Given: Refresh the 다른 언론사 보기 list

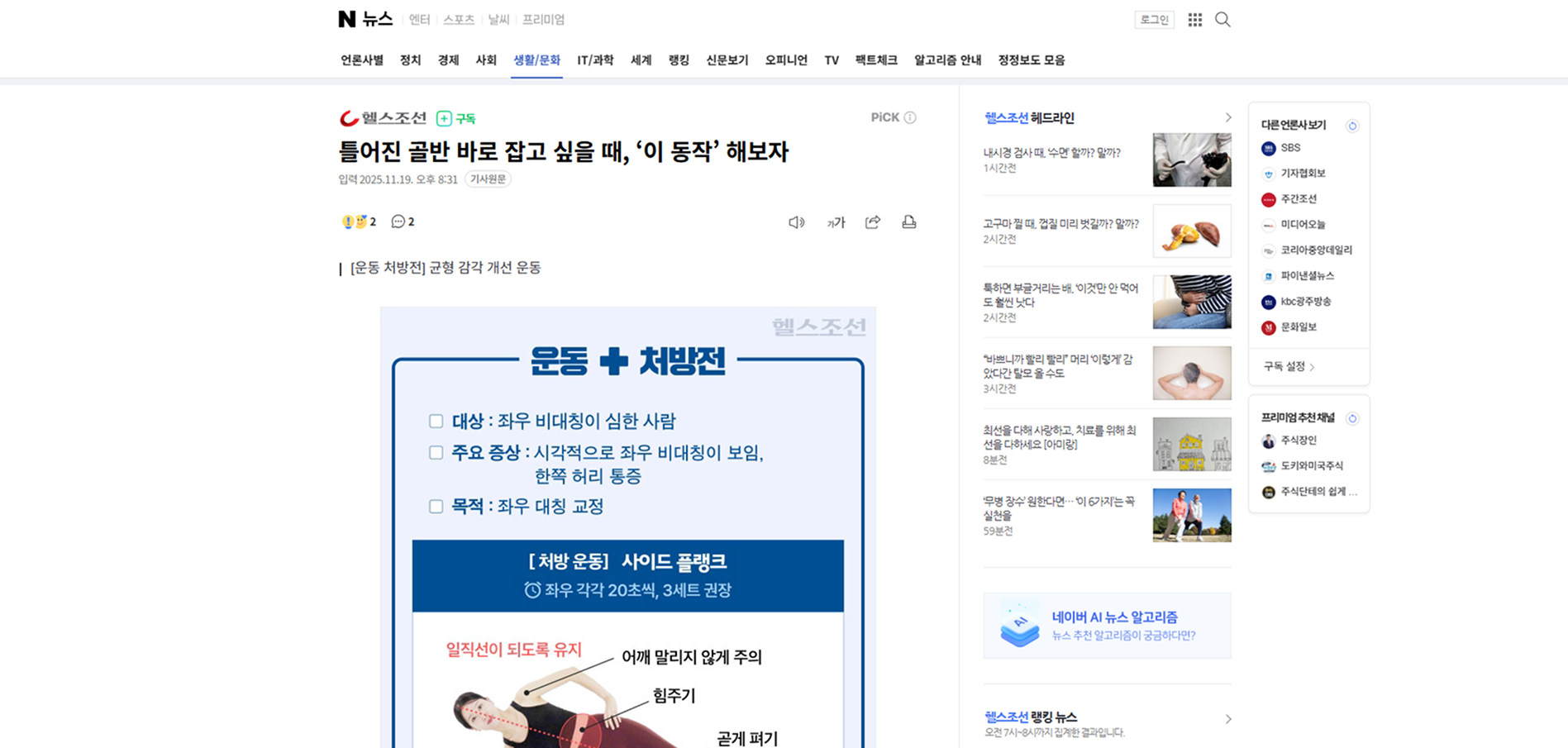Looking at the screenshot, I should [1352, 126].
